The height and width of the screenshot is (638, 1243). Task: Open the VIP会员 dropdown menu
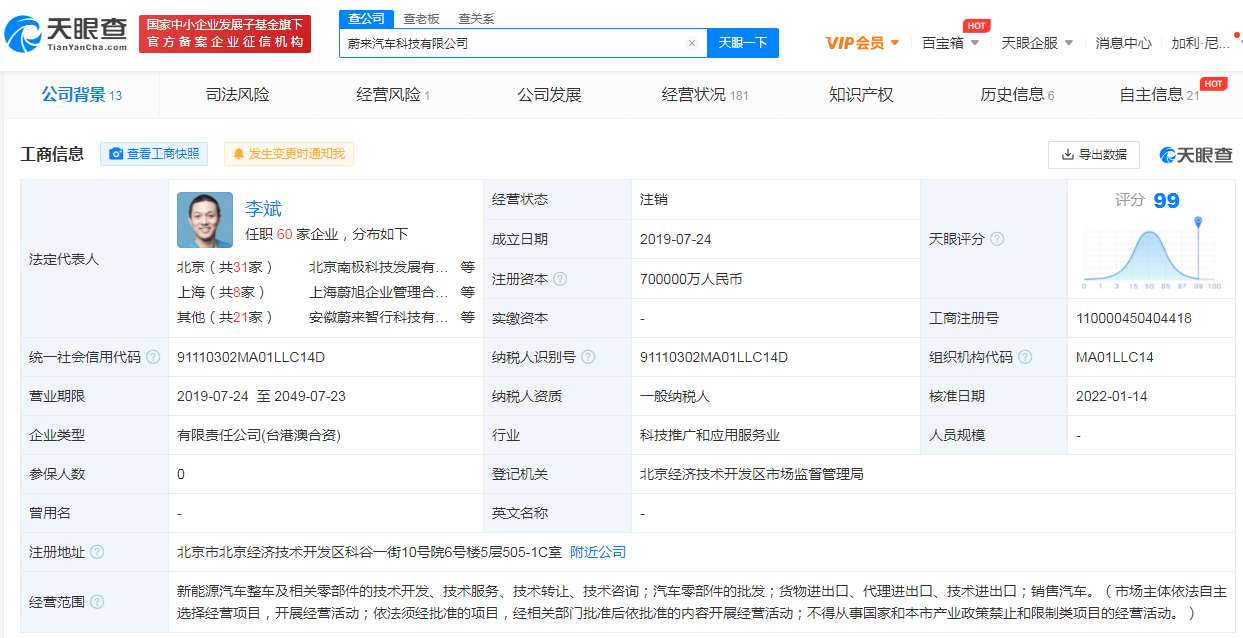point(862,43)
